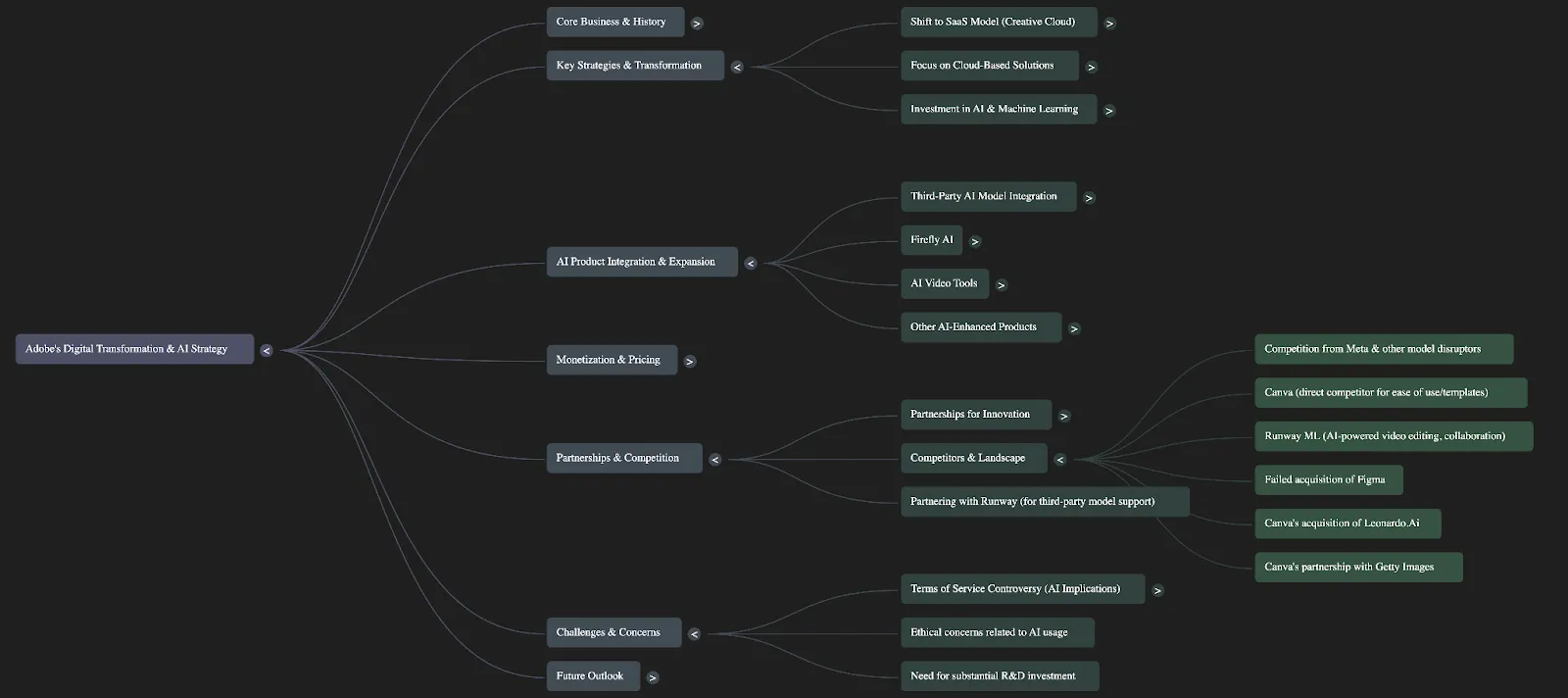Click the AI Video Tools node
1568x698 pixels.
945,283
